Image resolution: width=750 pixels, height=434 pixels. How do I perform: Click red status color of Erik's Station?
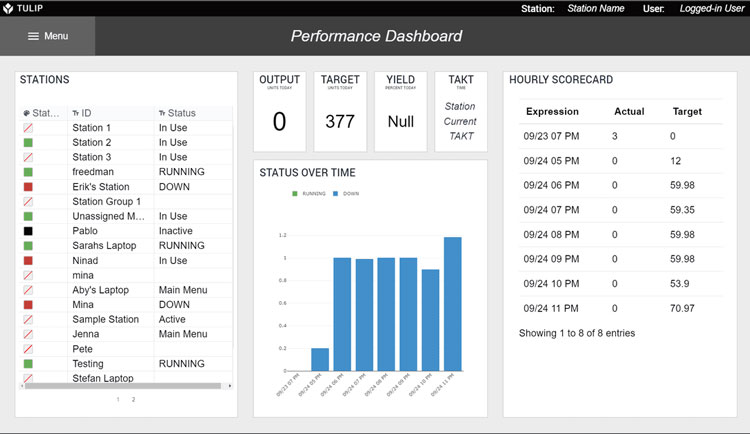point(28,187)
